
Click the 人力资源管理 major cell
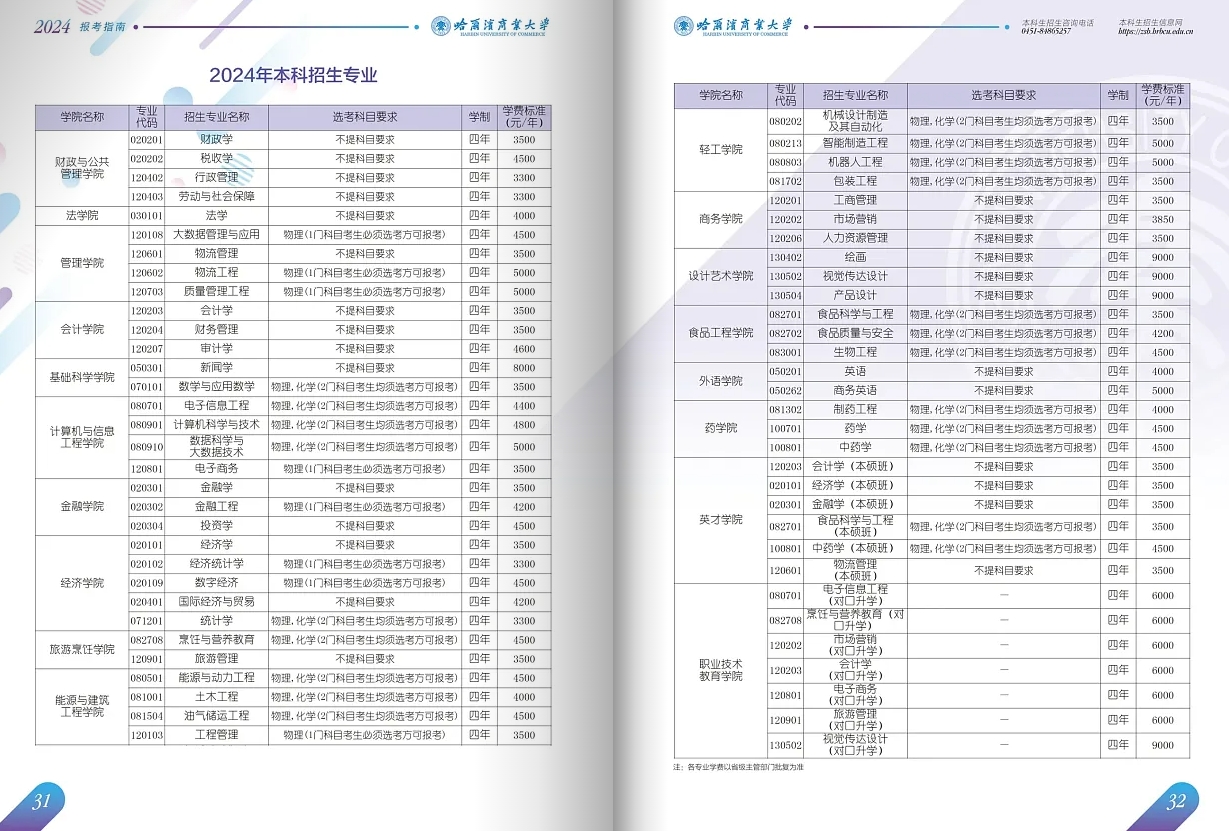pos(855,238)
